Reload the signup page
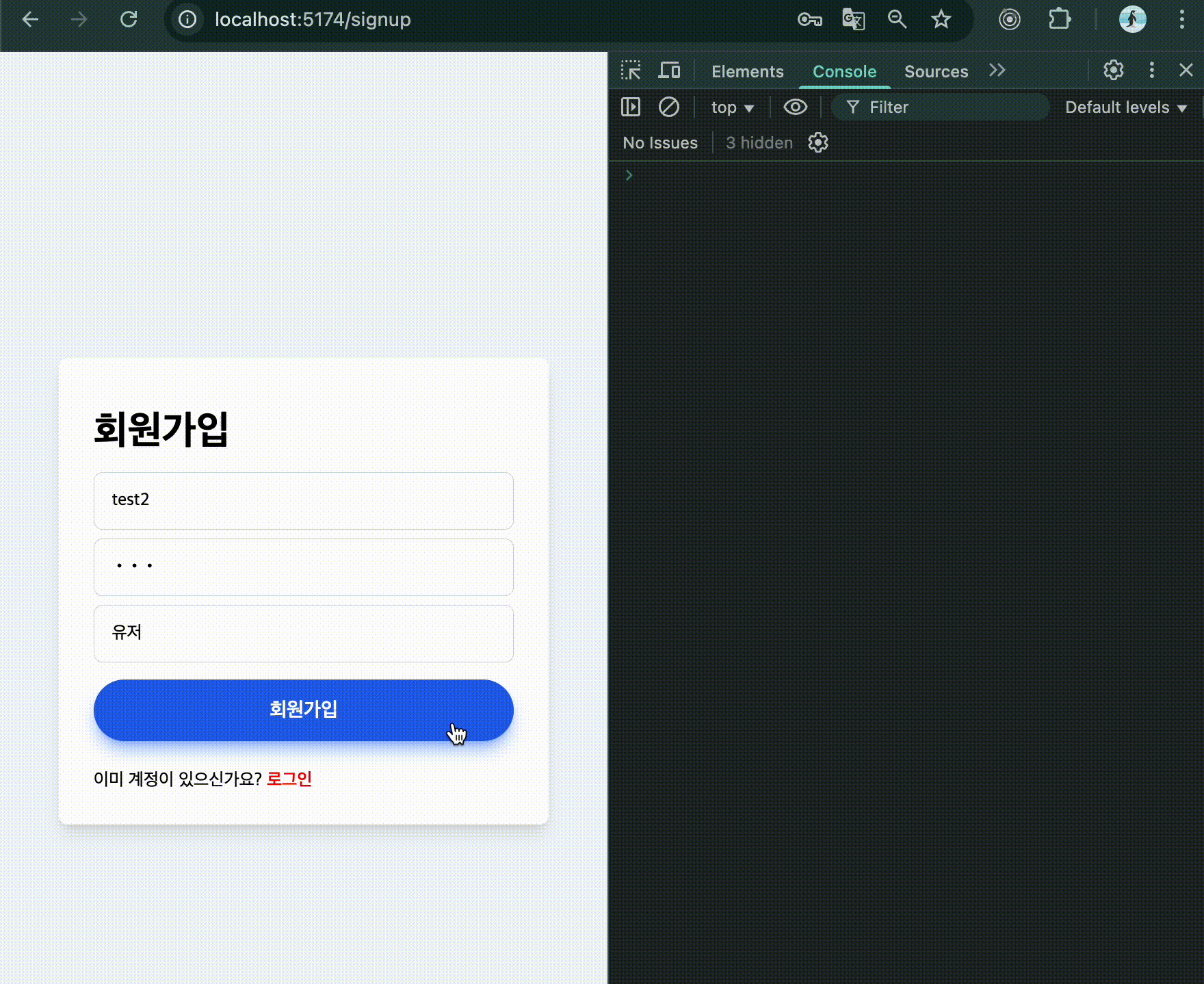Image resolution: width=1204 pixels, height=984 pixels. pos(129,19)
